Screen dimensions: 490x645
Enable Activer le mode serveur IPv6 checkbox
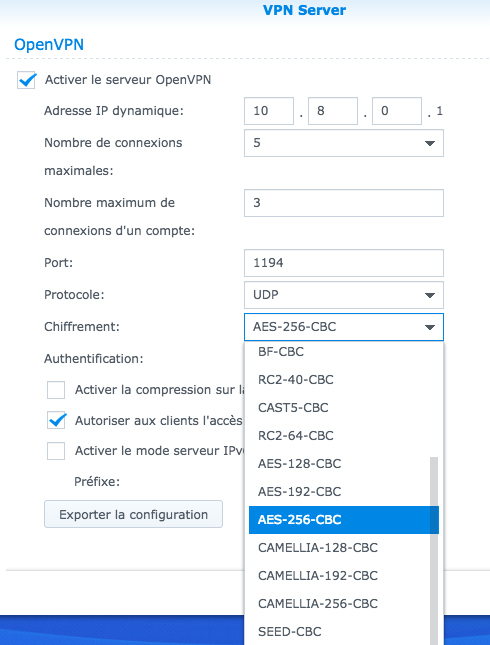(56, 451)
